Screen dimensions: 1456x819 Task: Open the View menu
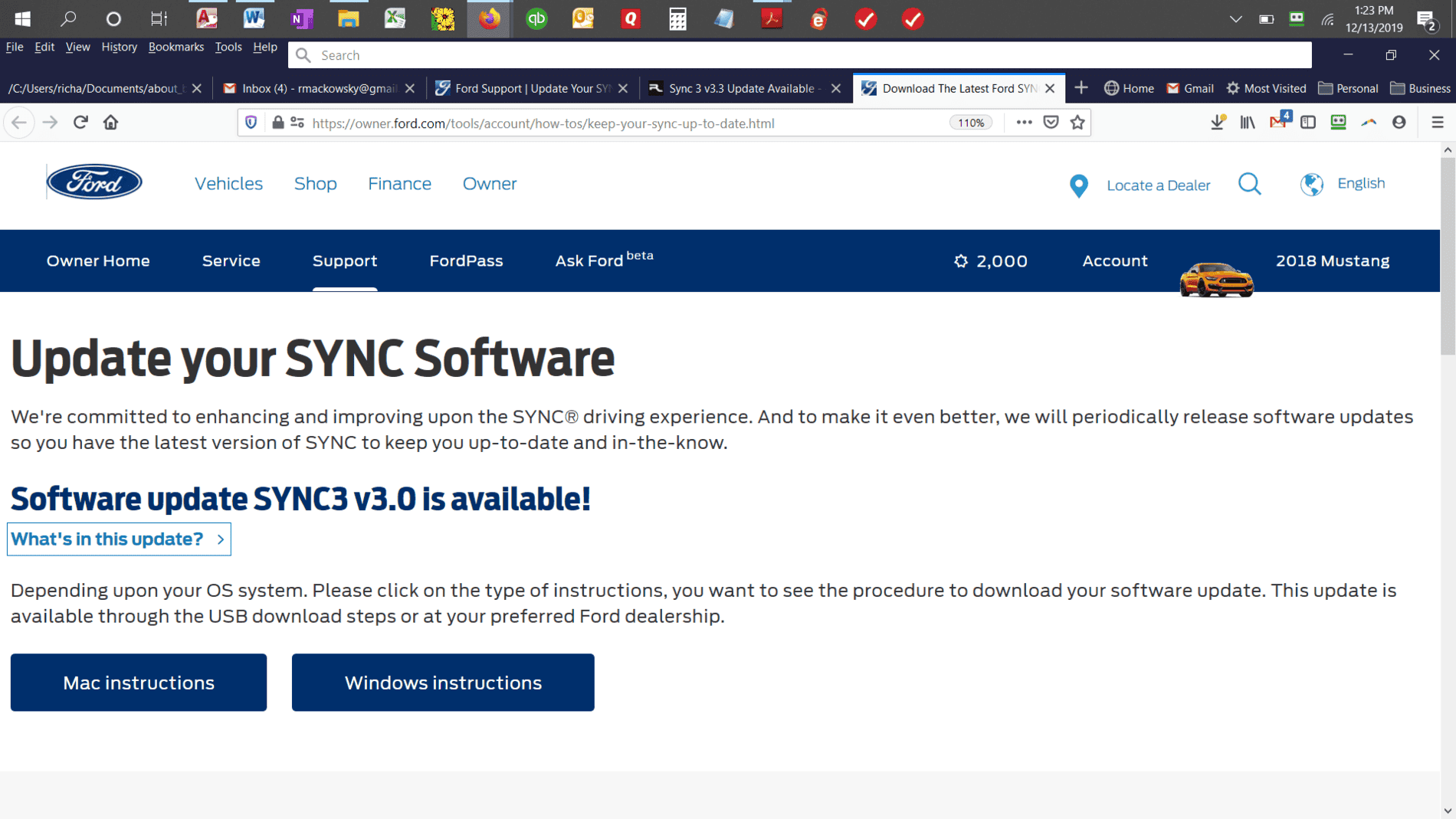click(x=77, y=47)
